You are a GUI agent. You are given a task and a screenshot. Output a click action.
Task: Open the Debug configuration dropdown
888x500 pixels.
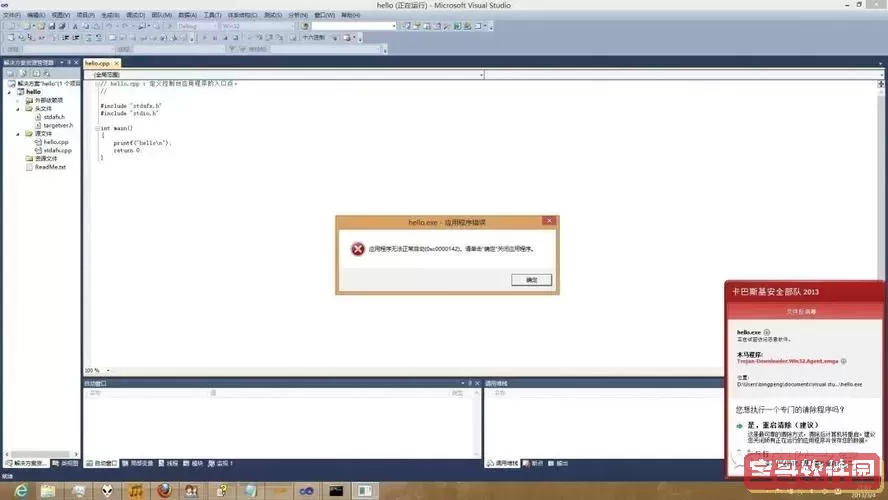[x=197, y=26]
